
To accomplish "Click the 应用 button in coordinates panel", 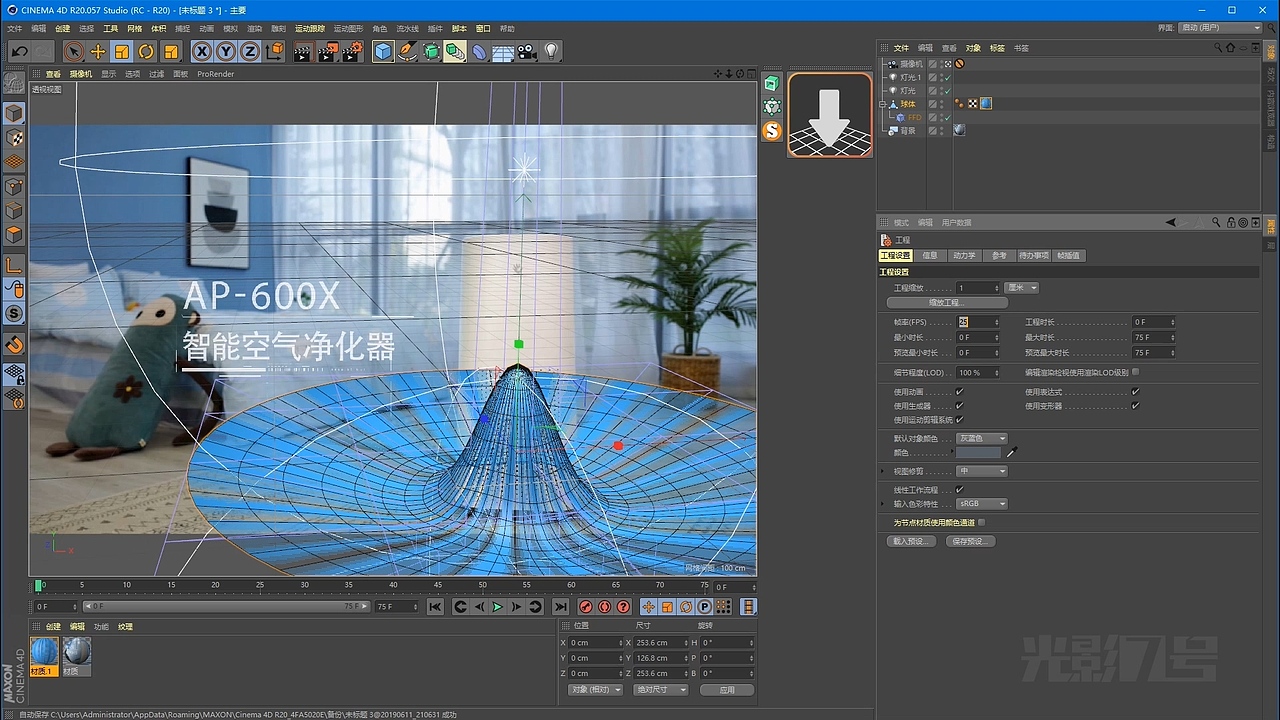I will click(726, 690).
